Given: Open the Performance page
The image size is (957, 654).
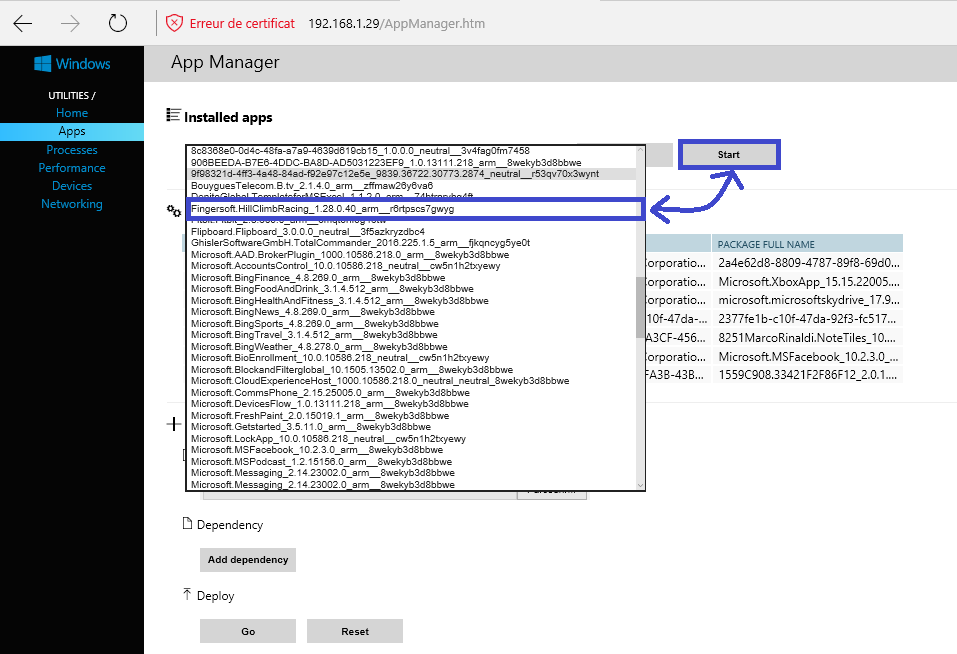Looking at the screenshot, I should [72, 168].
